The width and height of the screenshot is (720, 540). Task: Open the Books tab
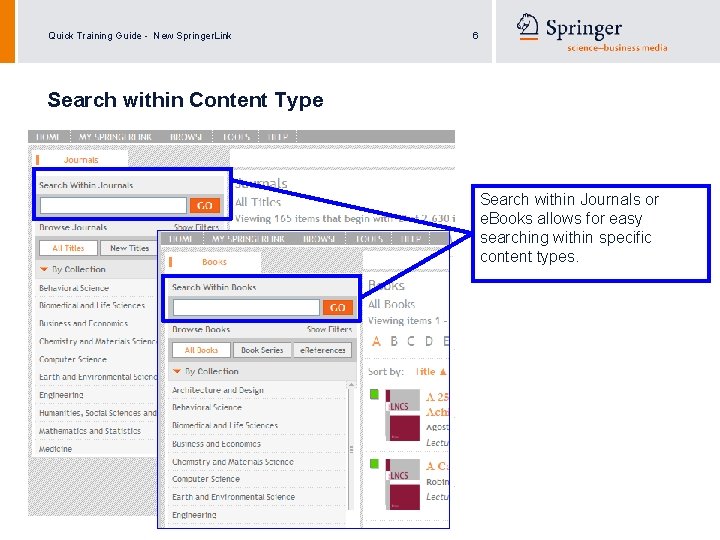click(x=214, y=262)
